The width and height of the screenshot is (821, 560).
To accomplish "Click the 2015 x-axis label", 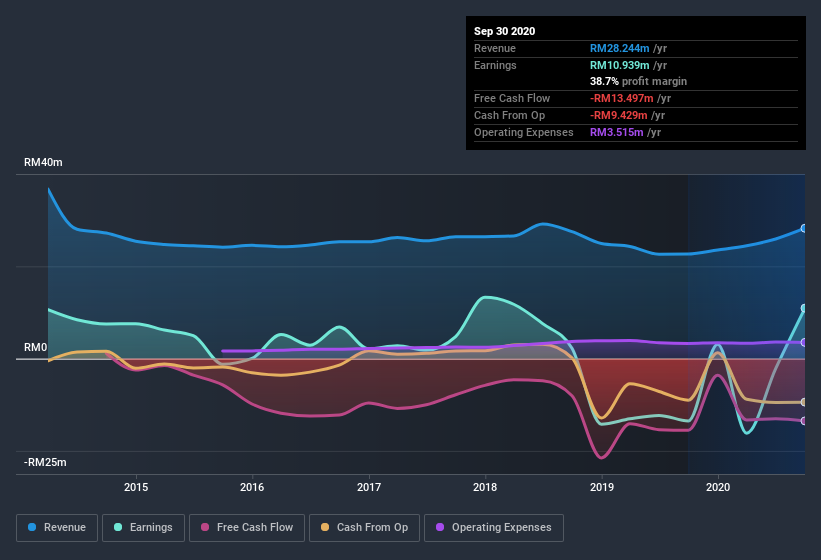I will [x=136, y=487].
